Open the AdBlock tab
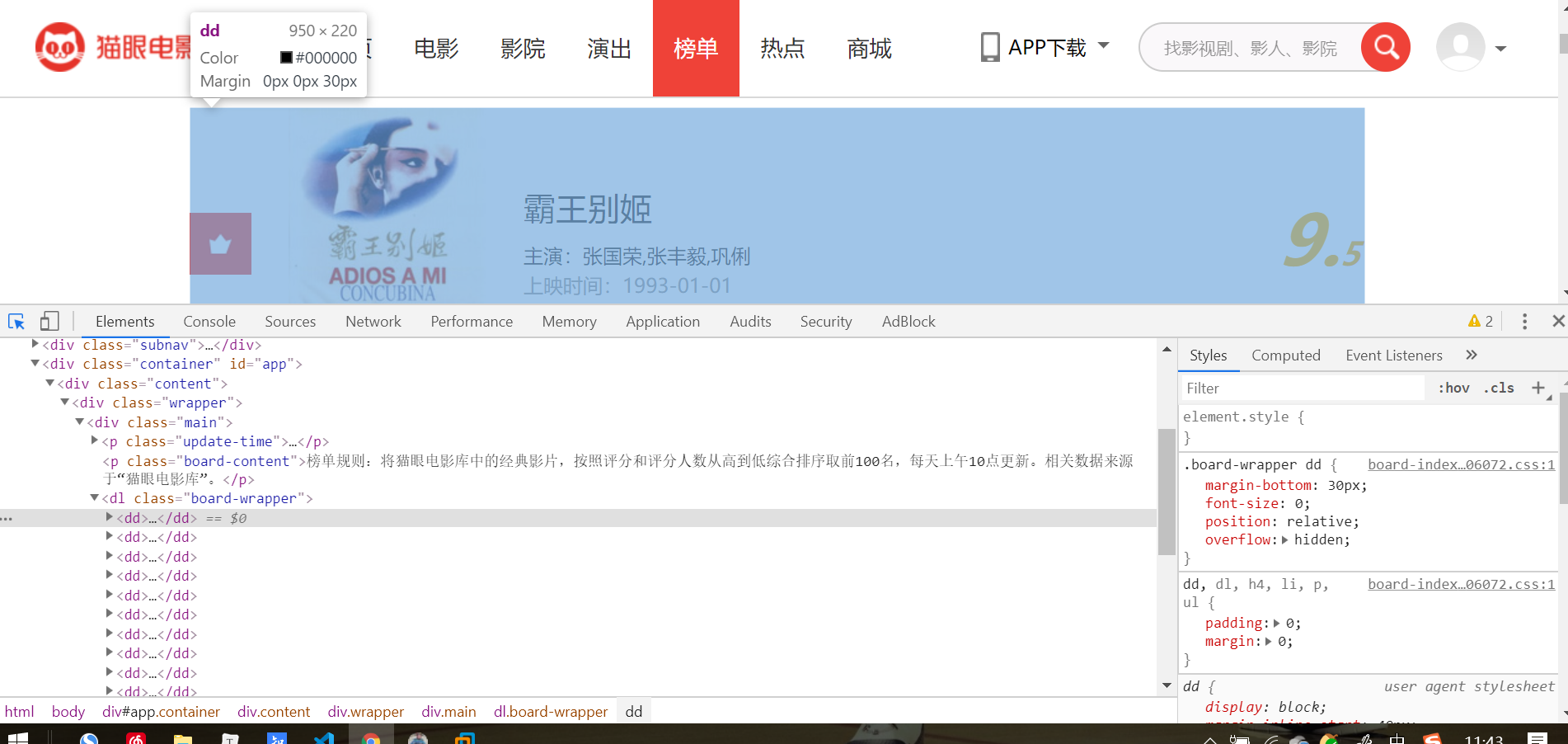 (x=908, y=321)
